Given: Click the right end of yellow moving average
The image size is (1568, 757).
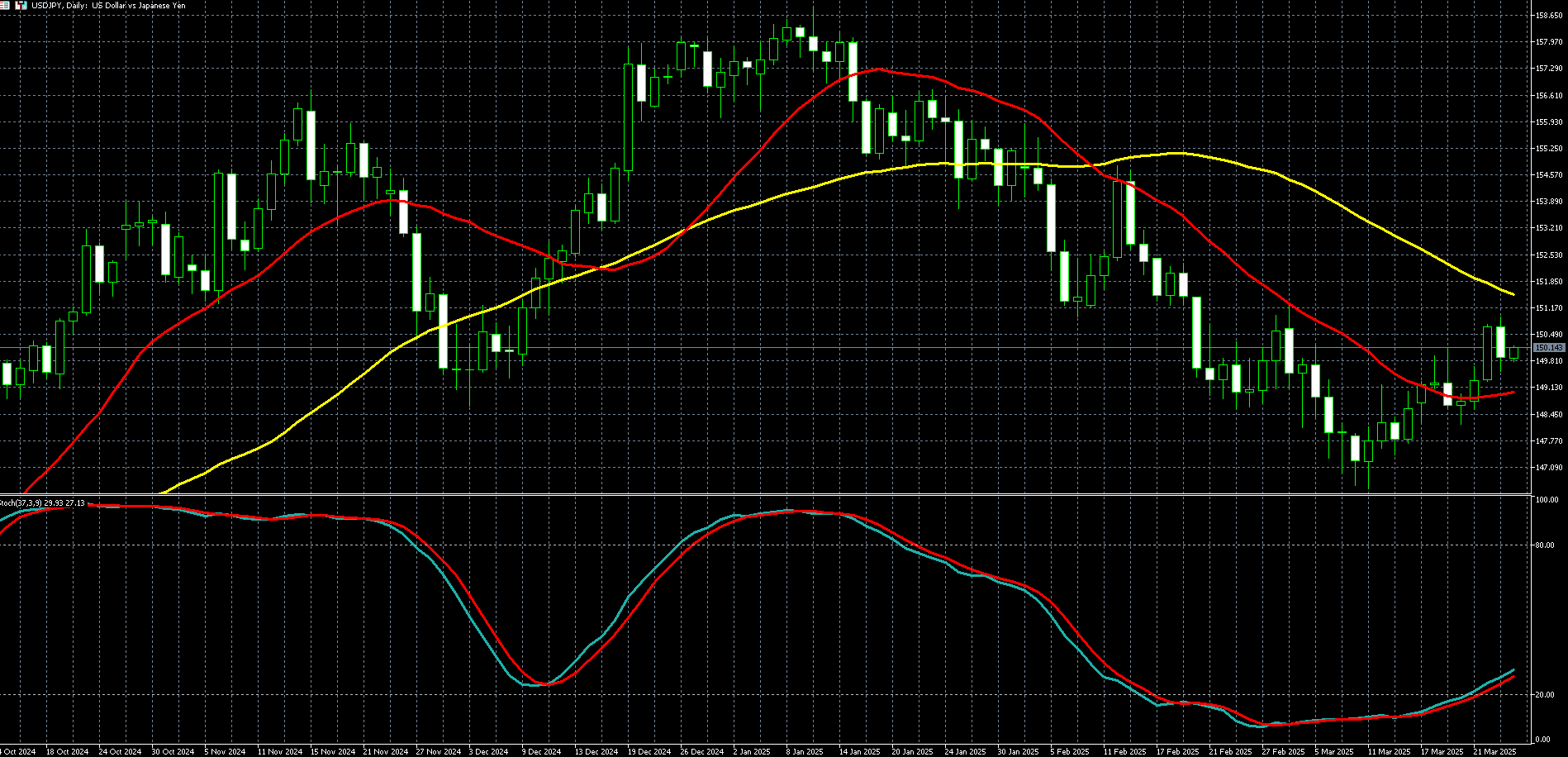Looking at the screenshot, I should [1513, 294].
